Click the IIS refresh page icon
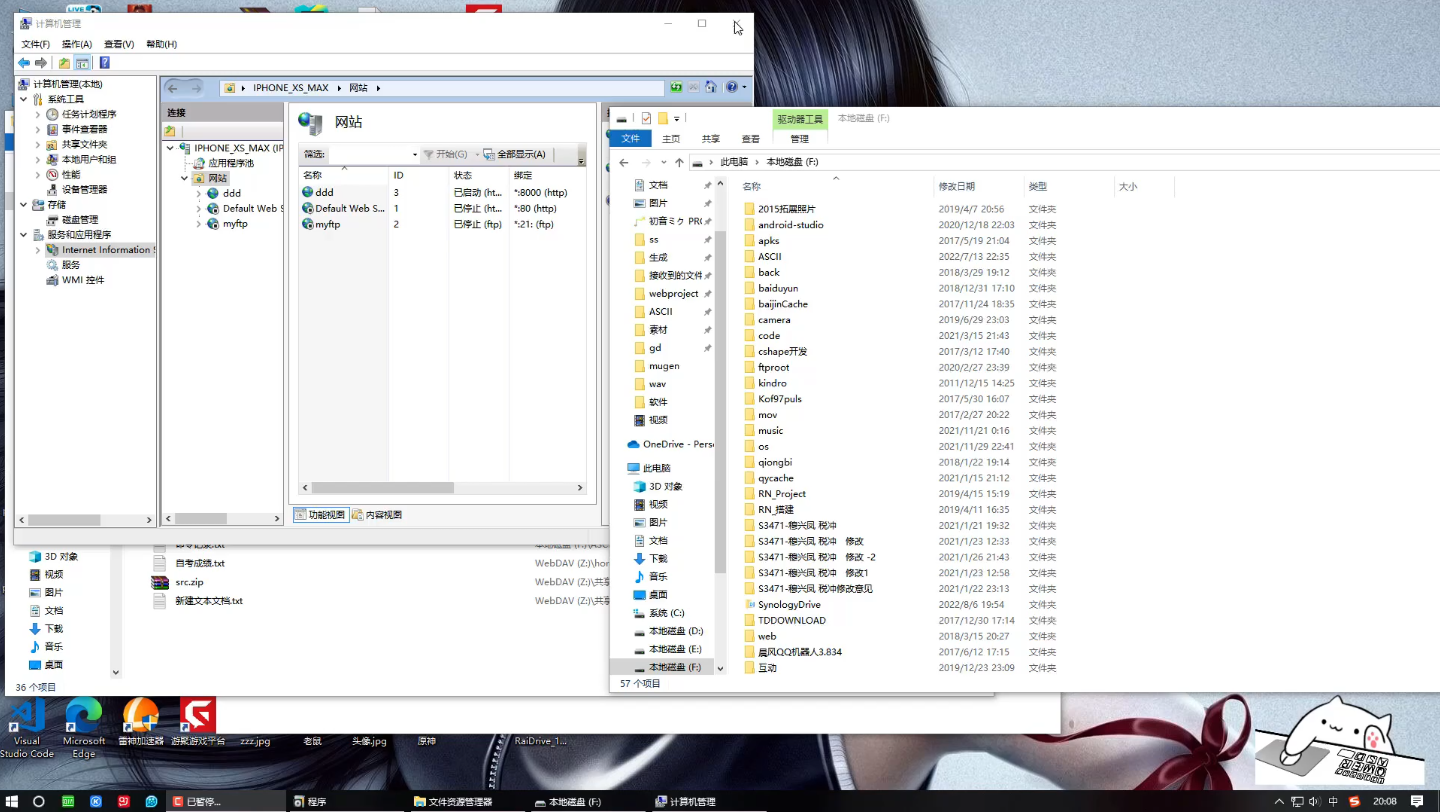The image size is (1440, 812). pos(677,88)
